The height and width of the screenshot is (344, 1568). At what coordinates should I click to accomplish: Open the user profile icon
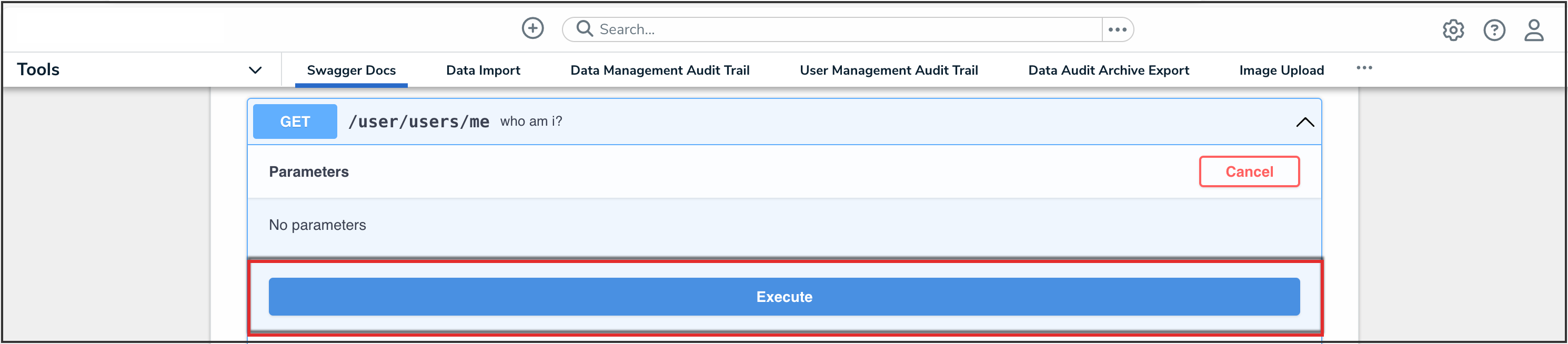coord(1534,30)
